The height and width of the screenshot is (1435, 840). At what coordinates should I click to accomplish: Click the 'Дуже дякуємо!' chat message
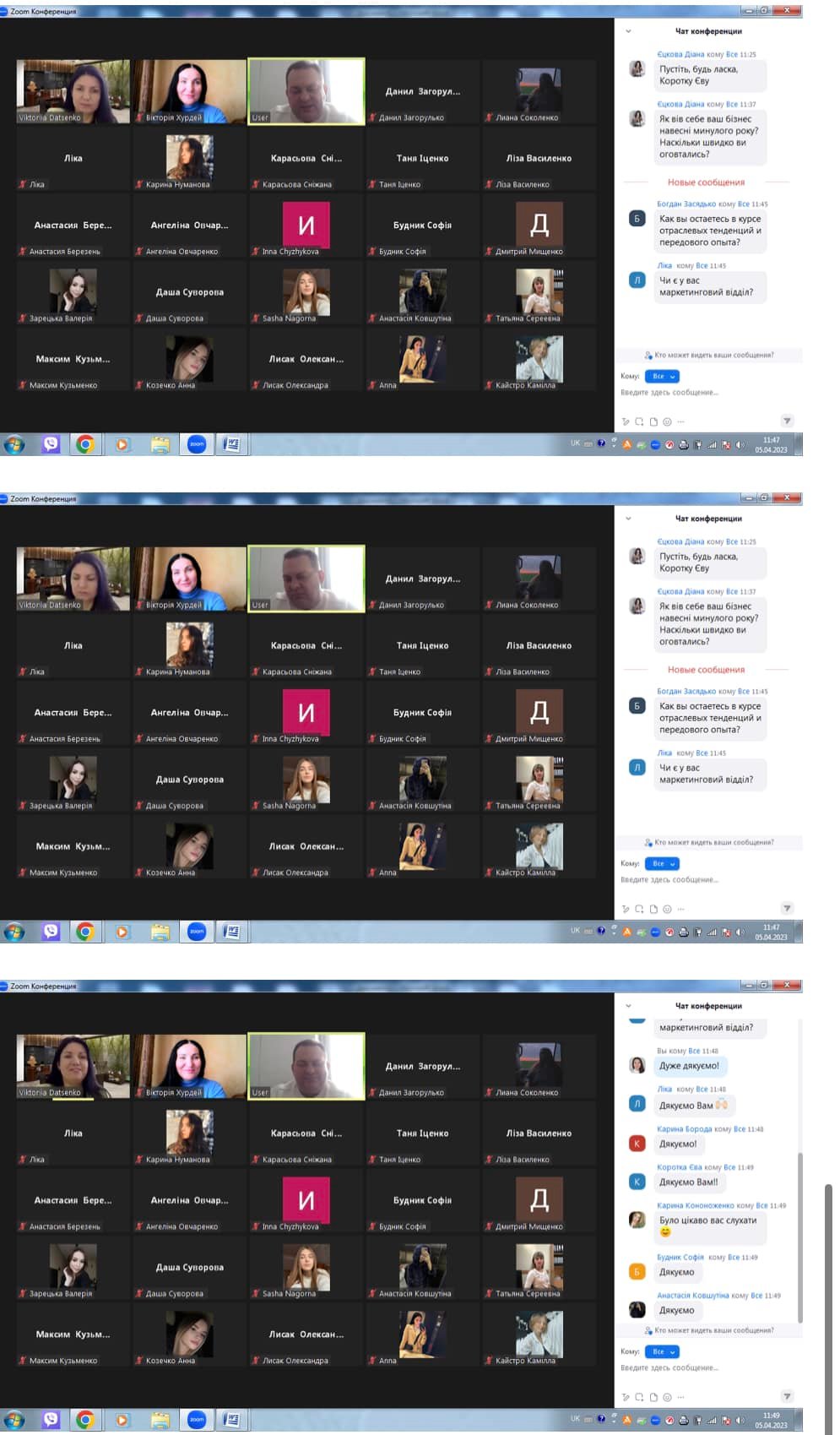(x=690, y=1066)
